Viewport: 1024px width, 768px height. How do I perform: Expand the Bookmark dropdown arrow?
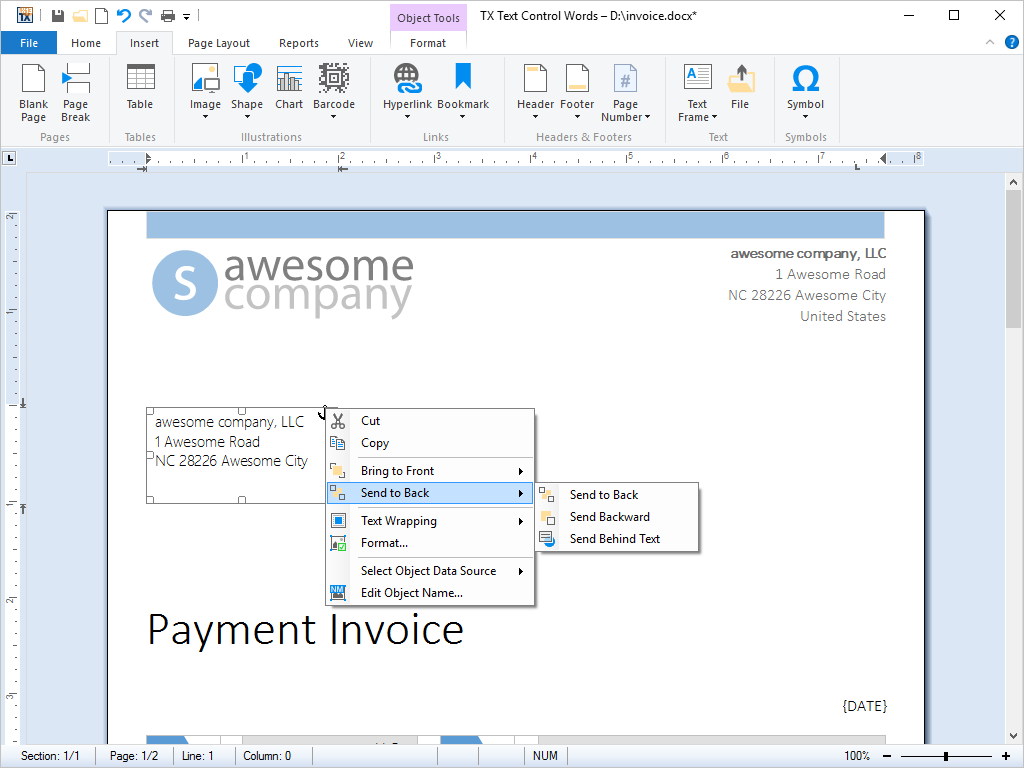point(463,116)
